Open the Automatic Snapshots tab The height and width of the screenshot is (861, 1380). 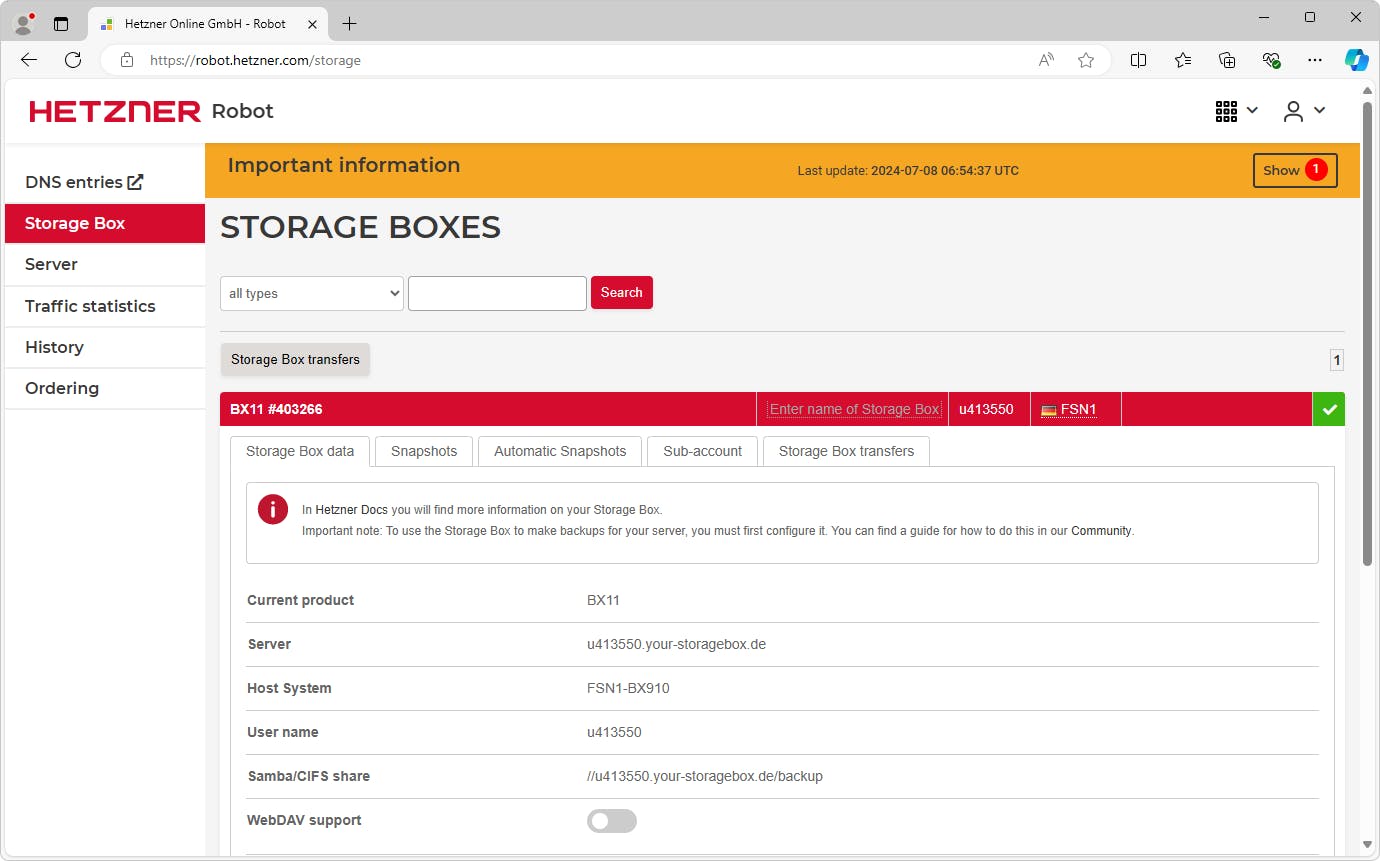pos(560,451)
